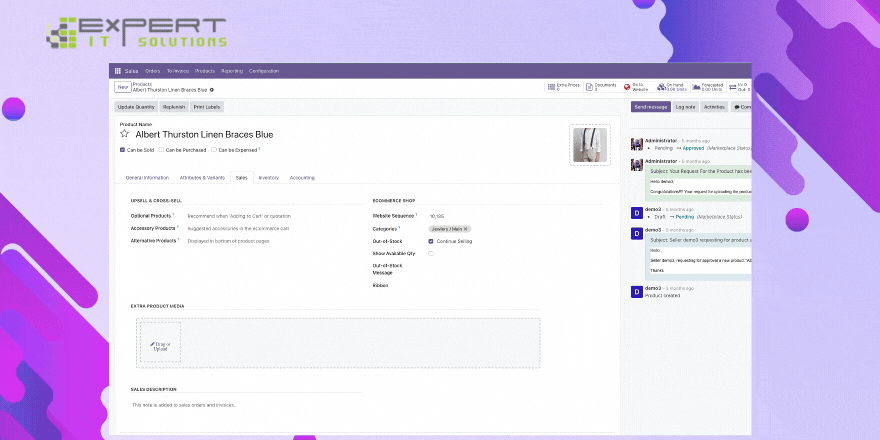Click the gear icon beside product breadcrumb
The width and height of the screenshot is (880, 440).
(212, 90)
